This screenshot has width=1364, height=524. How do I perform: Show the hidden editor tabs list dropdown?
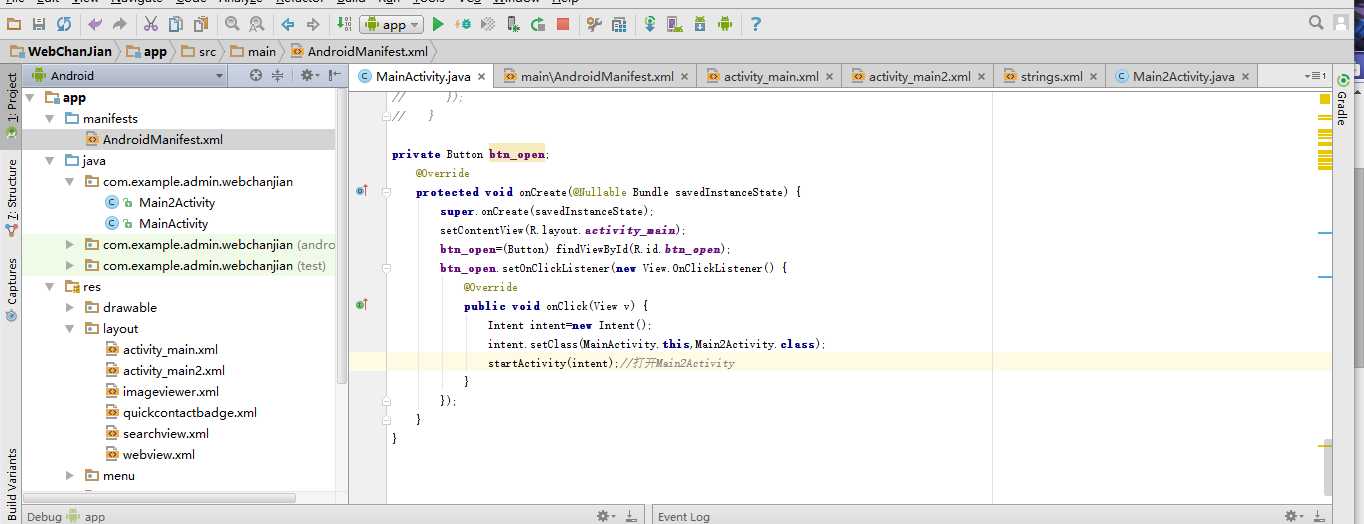click(1314, 76)
